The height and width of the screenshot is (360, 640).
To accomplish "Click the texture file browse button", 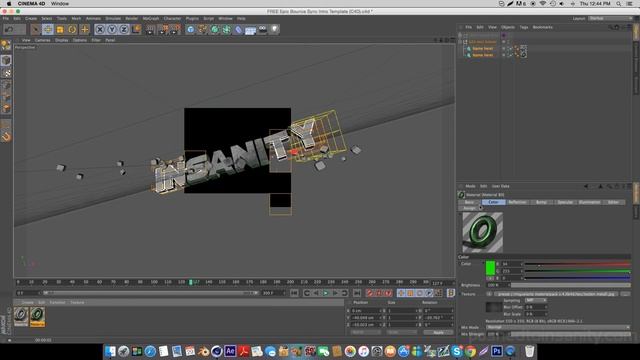I will point(625,294).
